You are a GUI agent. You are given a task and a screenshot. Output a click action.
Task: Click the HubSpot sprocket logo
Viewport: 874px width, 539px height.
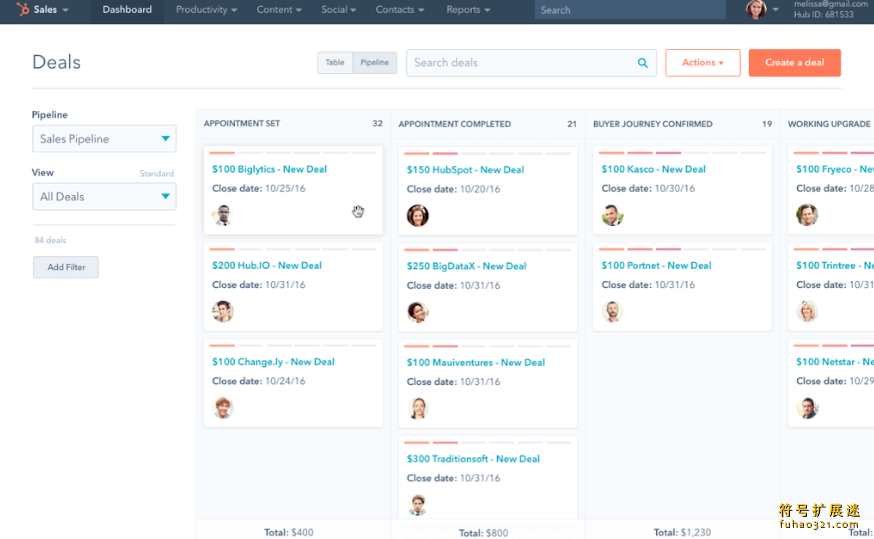(x=22, y=9)
